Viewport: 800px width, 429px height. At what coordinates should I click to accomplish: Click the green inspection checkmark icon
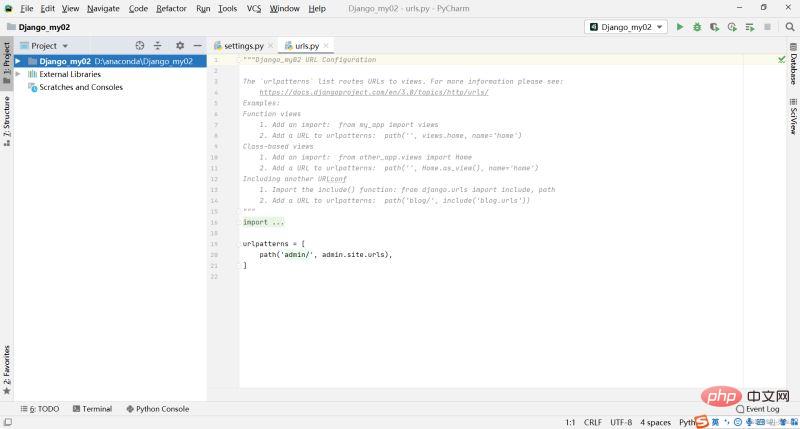point(781,60)
